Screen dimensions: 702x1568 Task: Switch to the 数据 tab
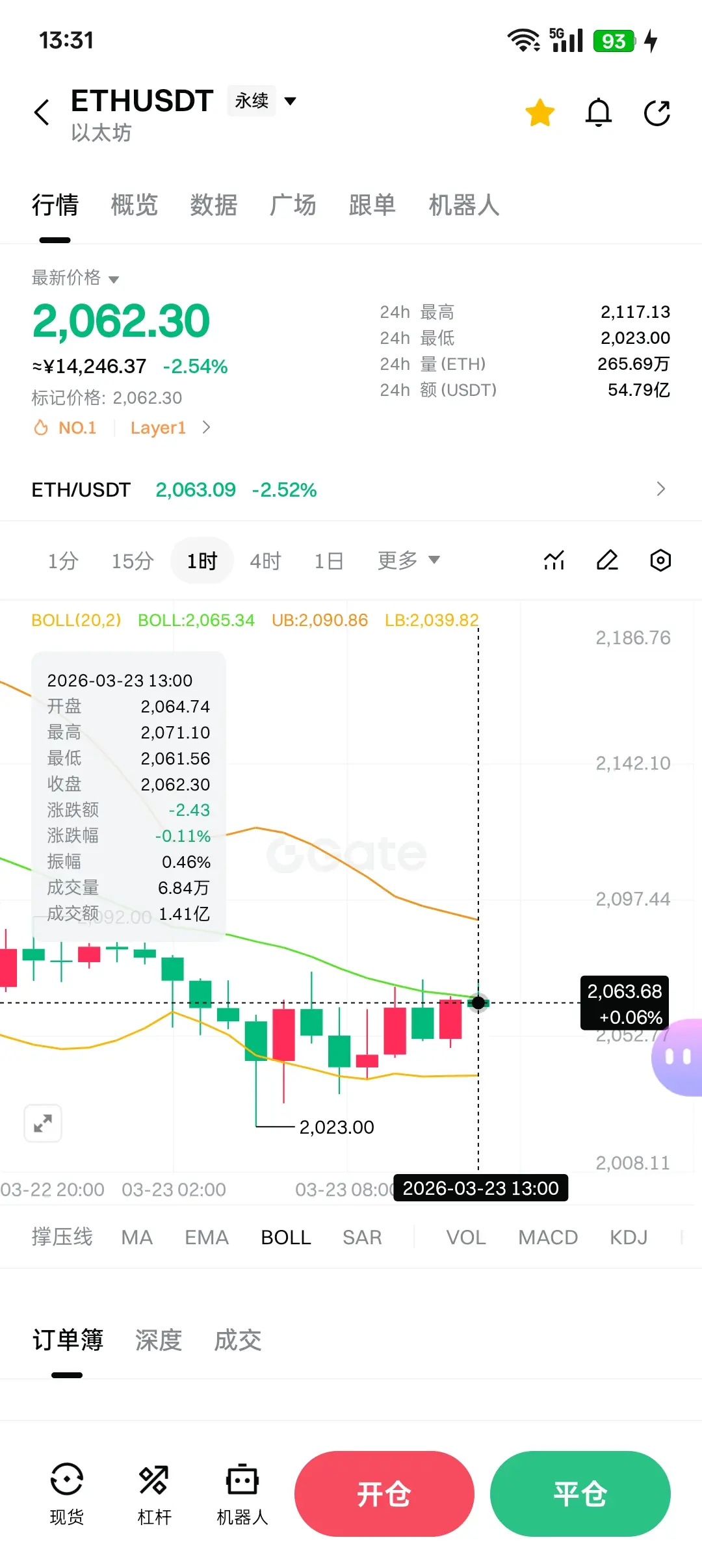pos(214,205)
